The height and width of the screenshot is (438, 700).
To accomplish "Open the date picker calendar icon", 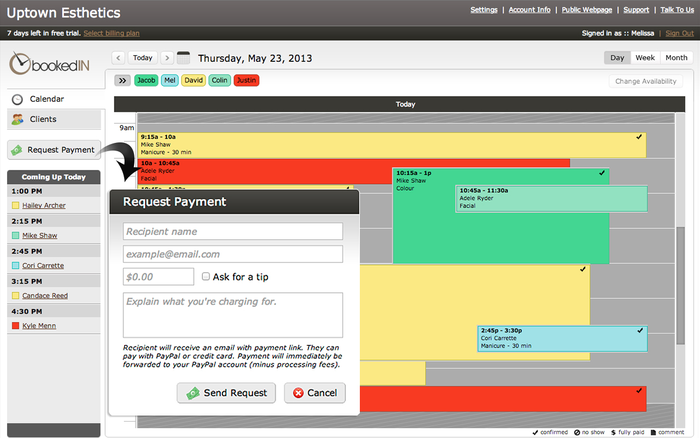I will pos(183,58).
